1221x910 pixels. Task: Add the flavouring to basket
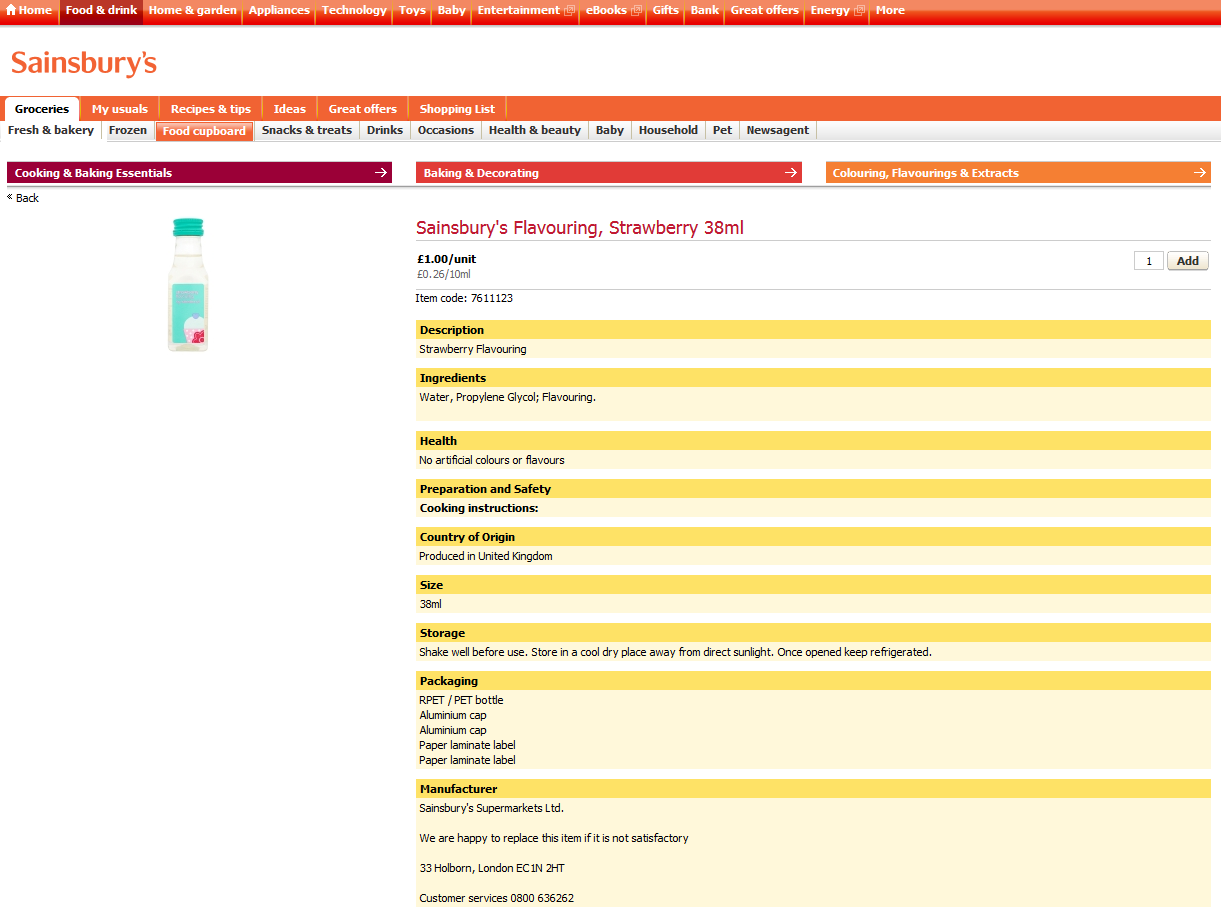(1188, 261)
